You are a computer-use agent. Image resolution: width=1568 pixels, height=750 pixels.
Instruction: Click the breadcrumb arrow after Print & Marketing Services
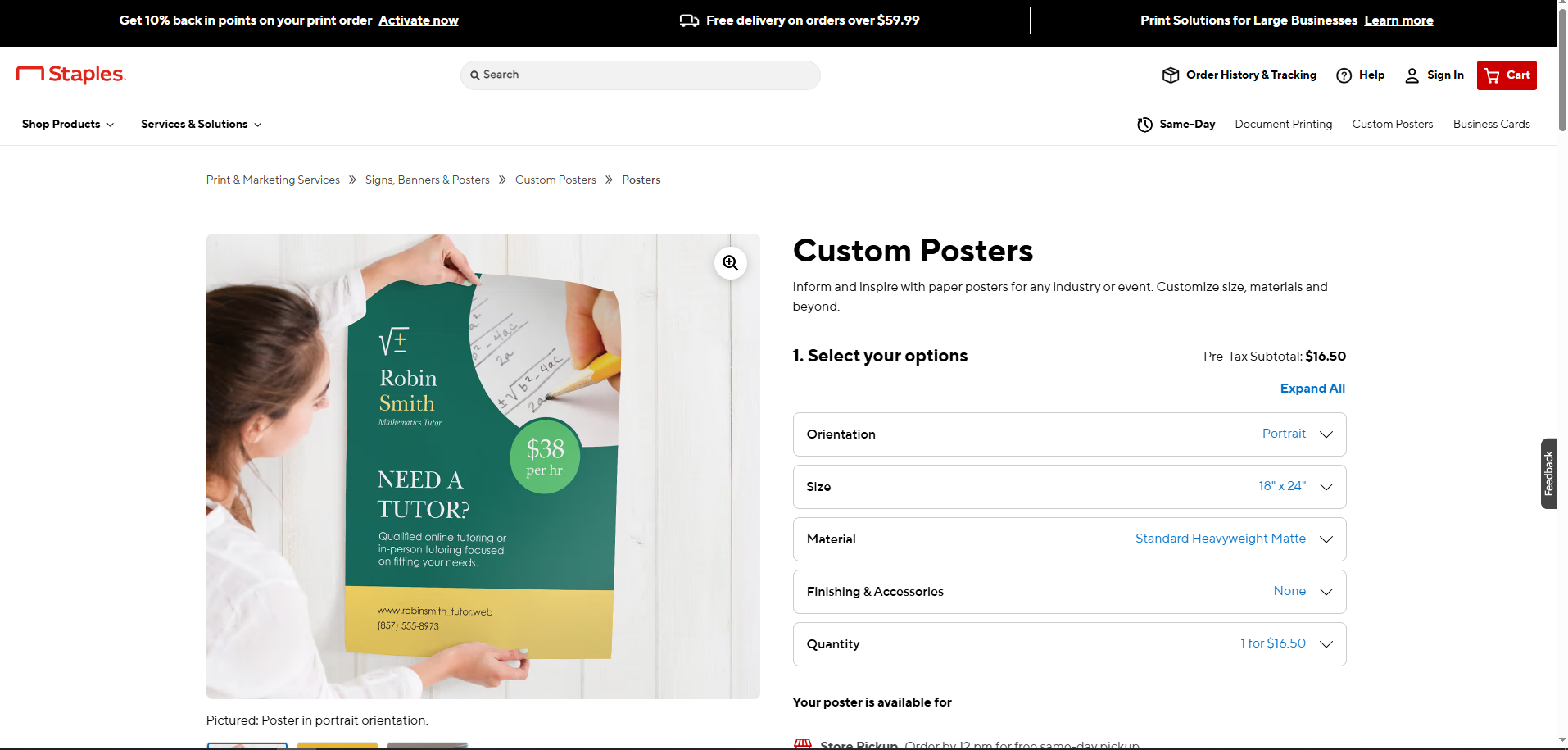coord(352,180)
